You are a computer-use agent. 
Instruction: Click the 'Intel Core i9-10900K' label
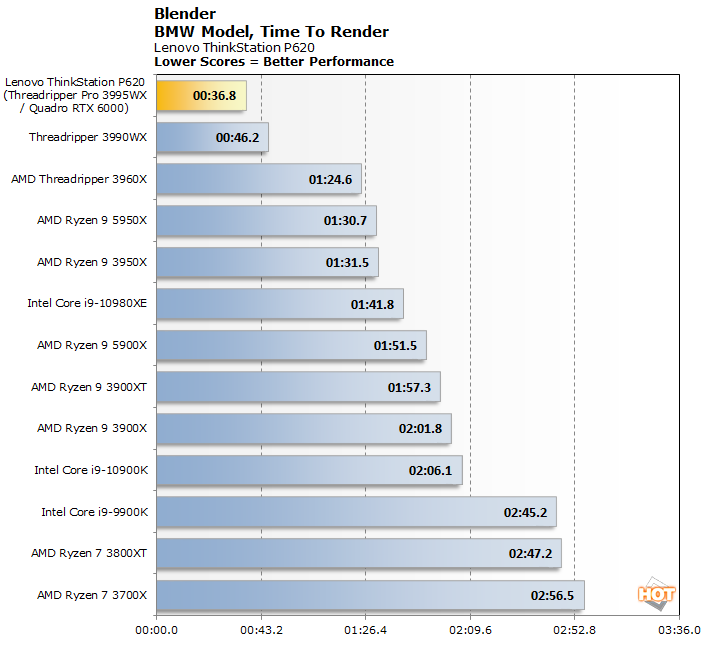coord(91,470)
